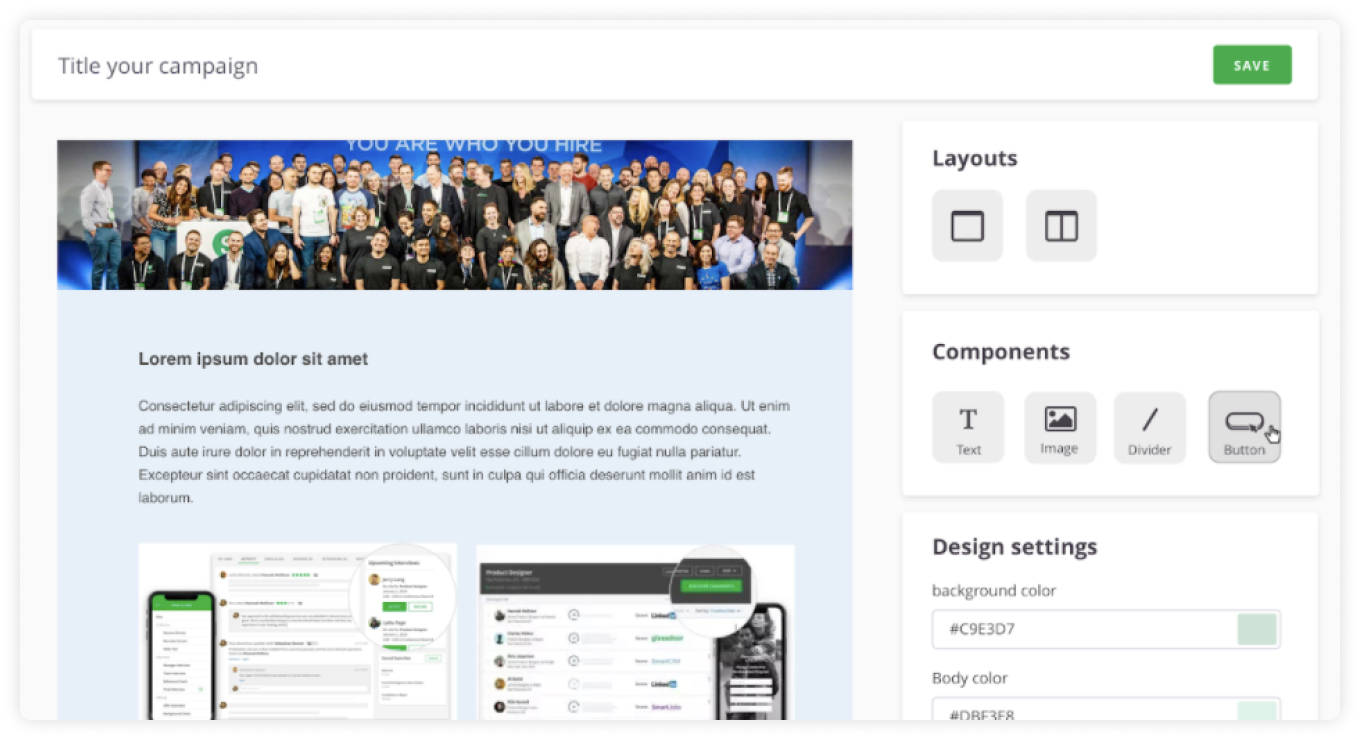Image resolution: width=1360 pixels, height=740 pixels.
Task: Select the single-column layout icon
Action: [x=967, y=226]
